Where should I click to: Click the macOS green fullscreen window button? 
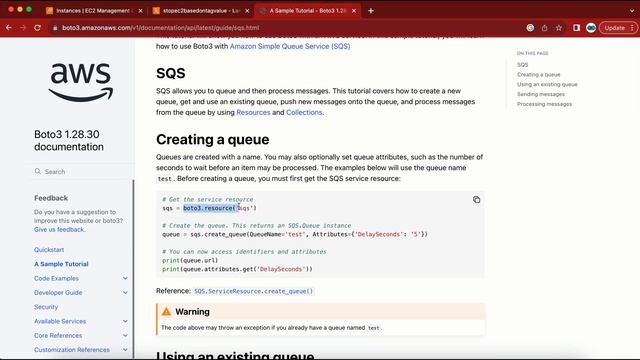[x=29, y=9]
